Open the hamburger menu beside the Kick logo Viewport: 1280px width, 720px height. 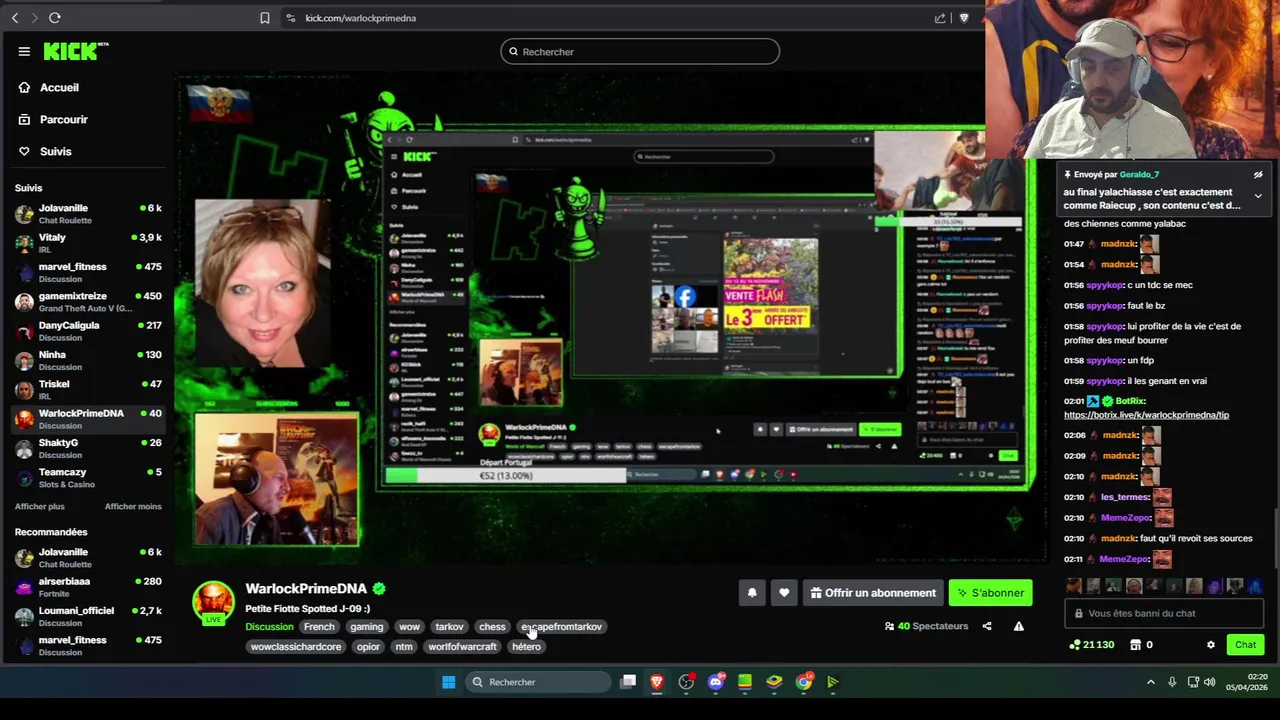24,51
